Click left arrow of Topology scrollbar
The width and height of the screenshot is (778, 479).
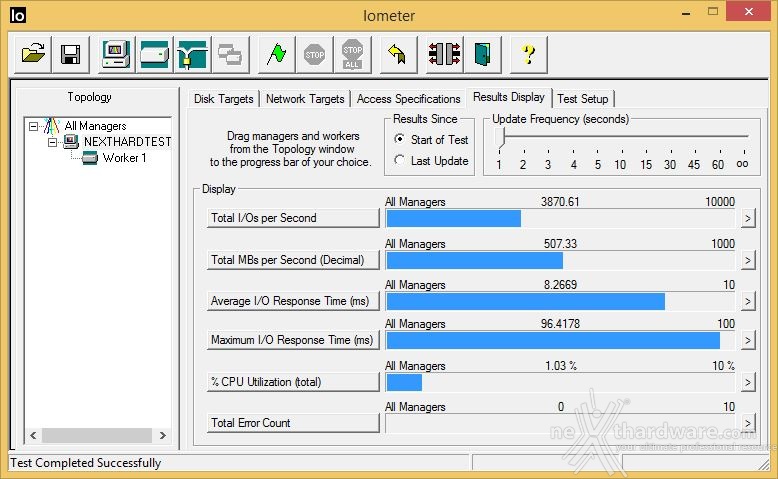click(33, 436)
